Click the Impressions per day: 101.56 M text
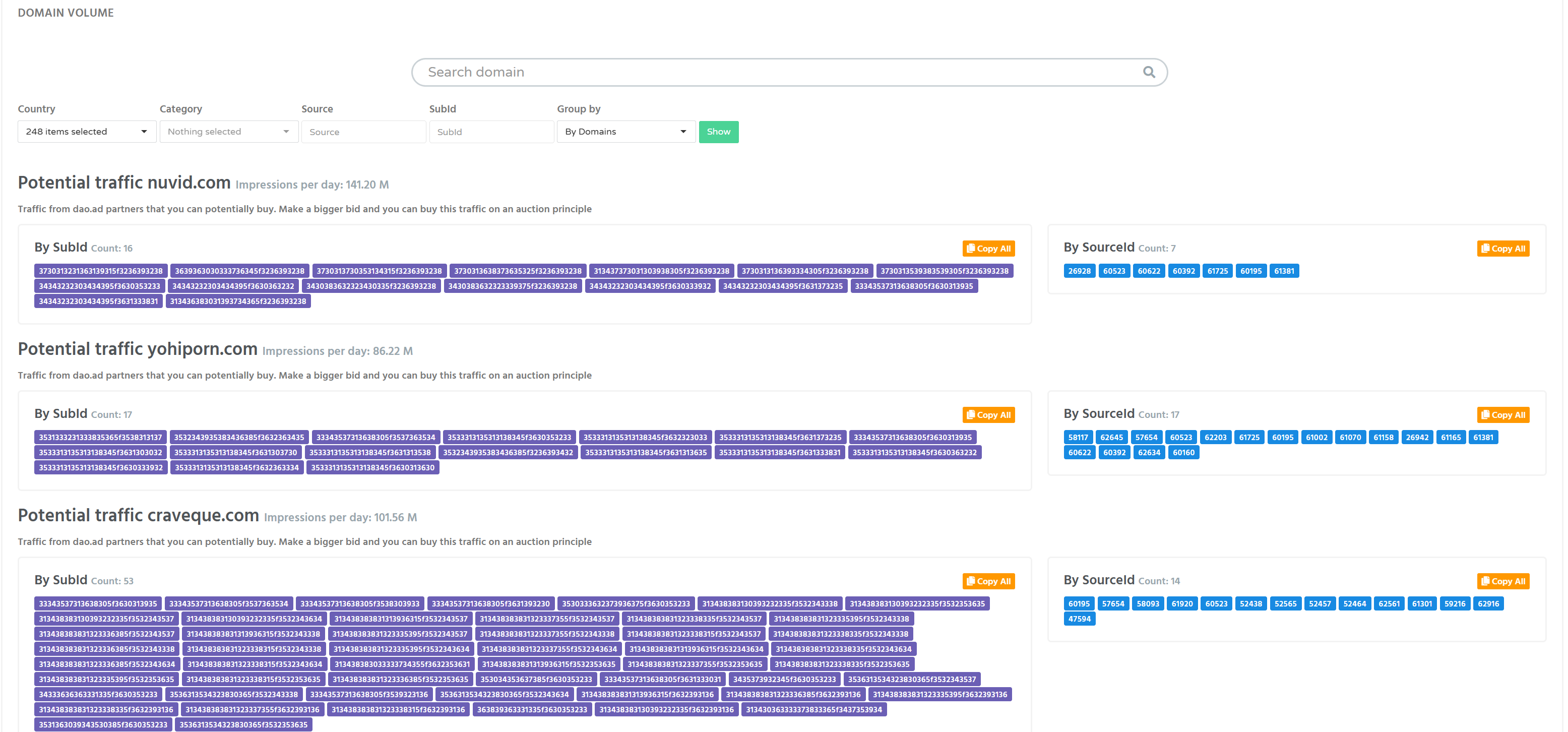 pyautogui.click(x=340, y=517)
